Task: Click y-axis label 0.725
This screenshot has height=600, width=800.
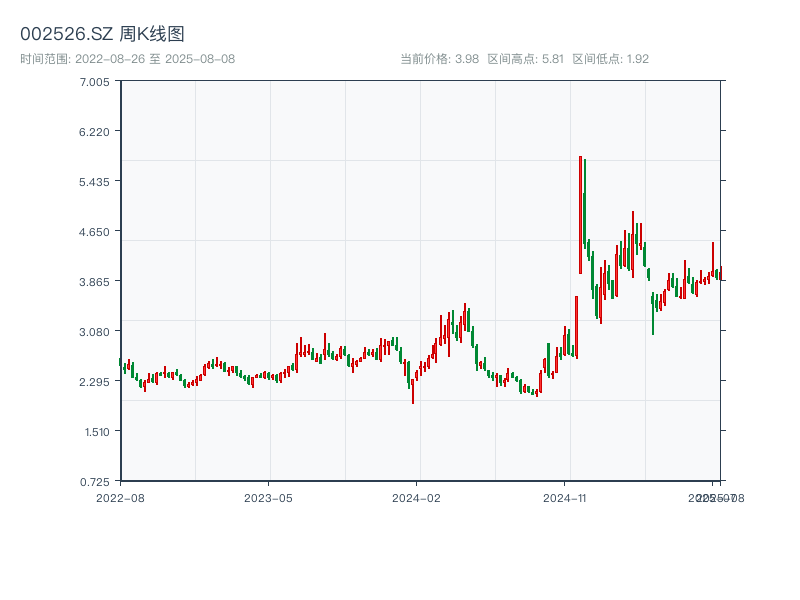Action: click(x=94, y=482)
